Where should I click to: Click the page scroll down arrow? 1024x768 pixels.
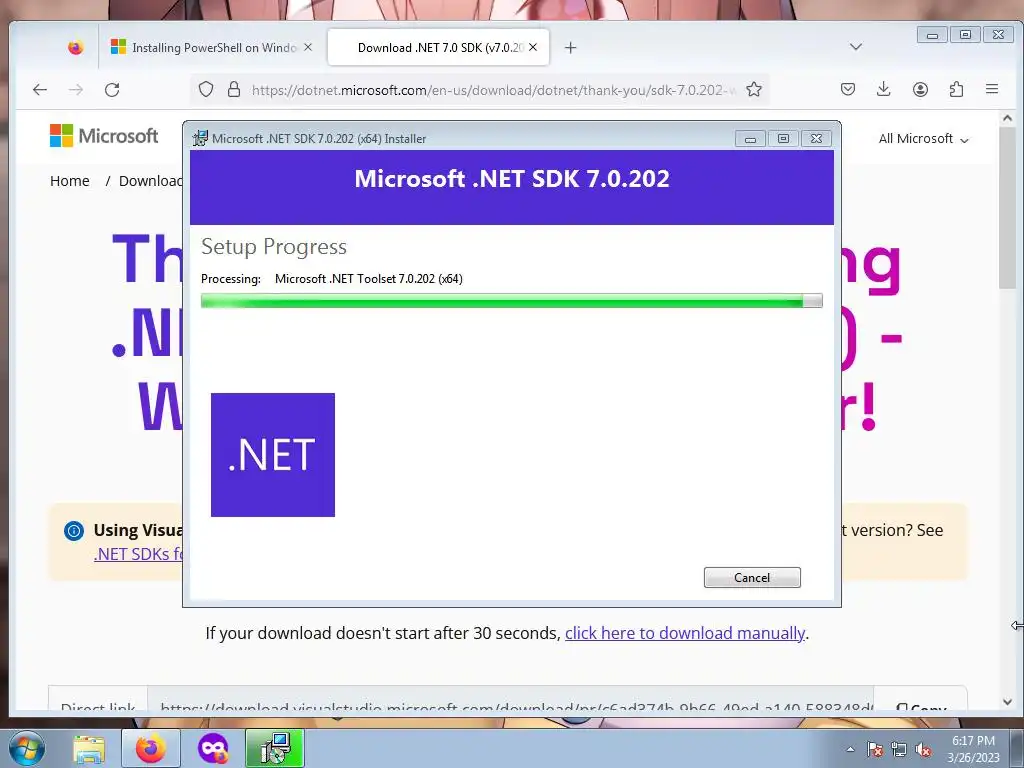coord(1007,702)
